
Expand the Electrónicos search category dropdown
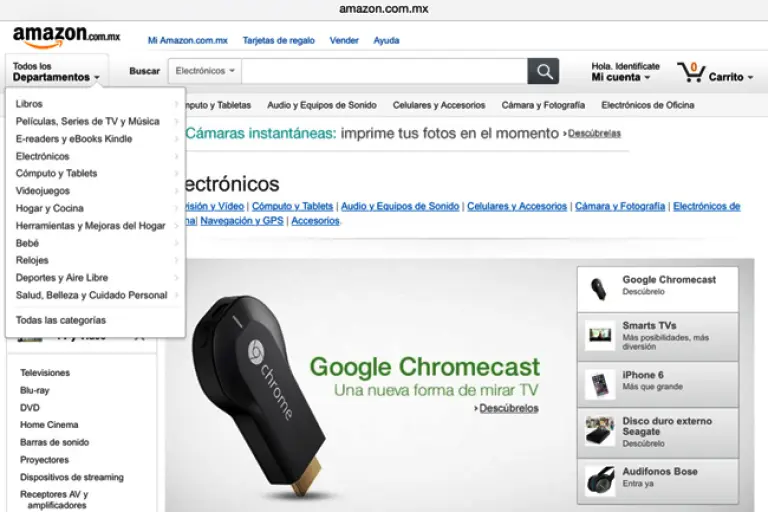205,71
